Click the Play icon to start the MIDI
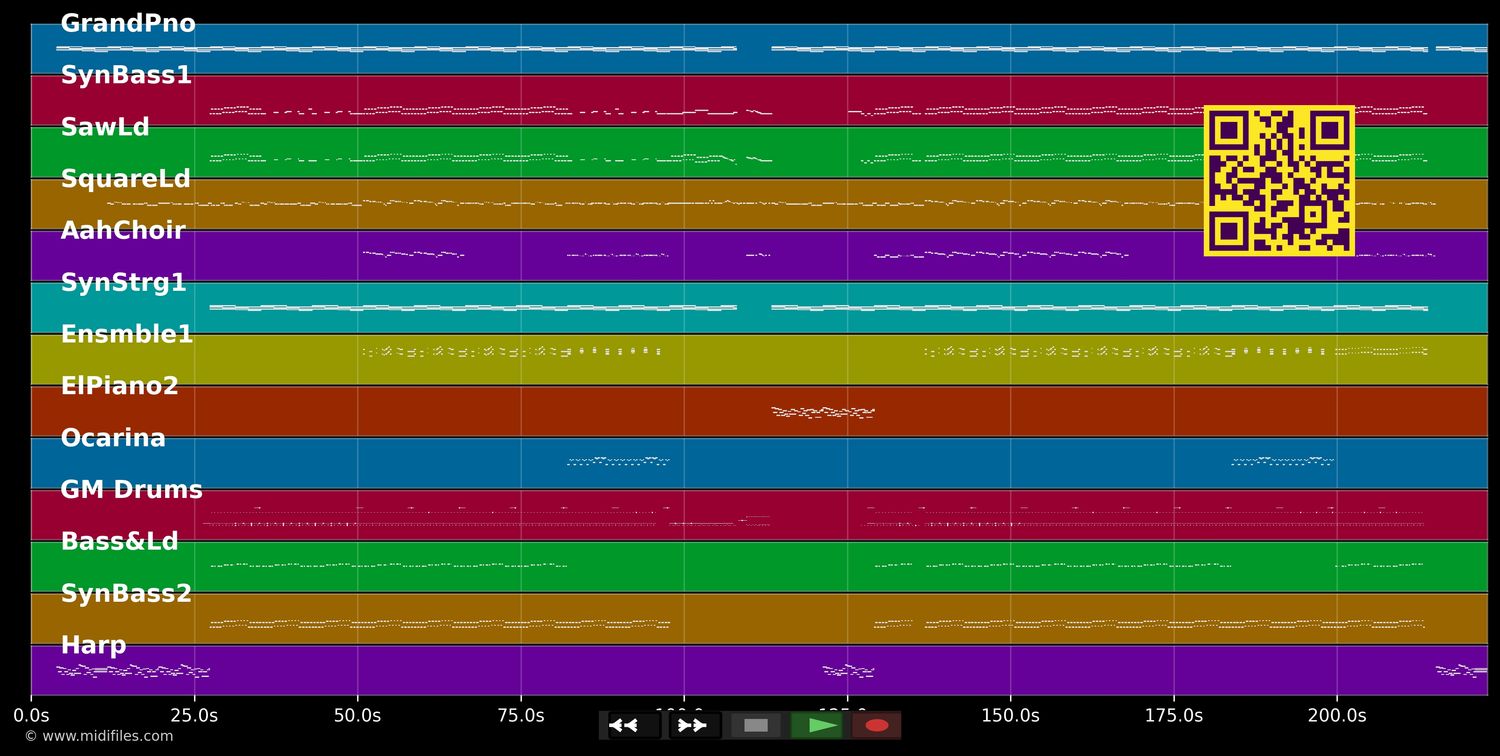This screenshot has width=1500, height=756. pos(818,725)
